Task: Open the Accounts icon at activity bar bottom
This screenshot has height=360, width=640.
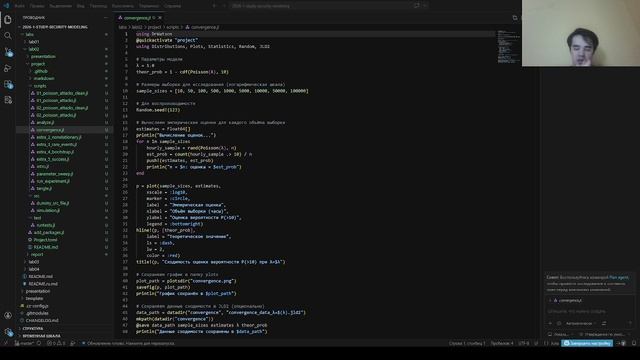Action: coord(8,316)
